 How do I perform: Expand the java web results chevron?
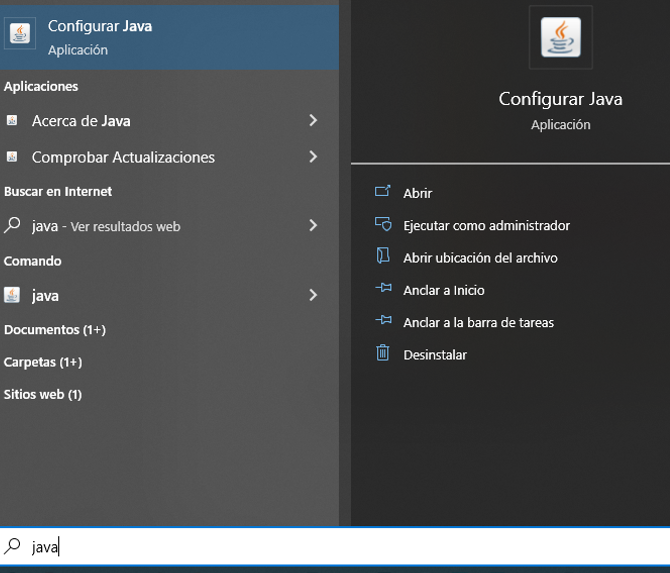click(x=313, y=225)
